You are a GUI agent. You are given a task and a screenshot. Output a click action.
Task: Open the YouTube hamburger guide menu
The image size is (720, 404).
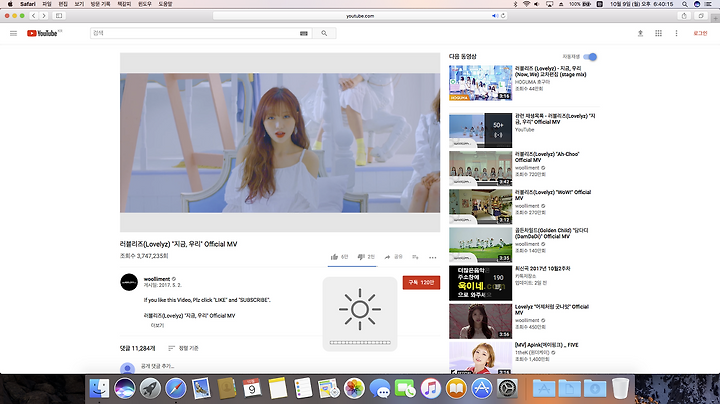click(13, 33)
